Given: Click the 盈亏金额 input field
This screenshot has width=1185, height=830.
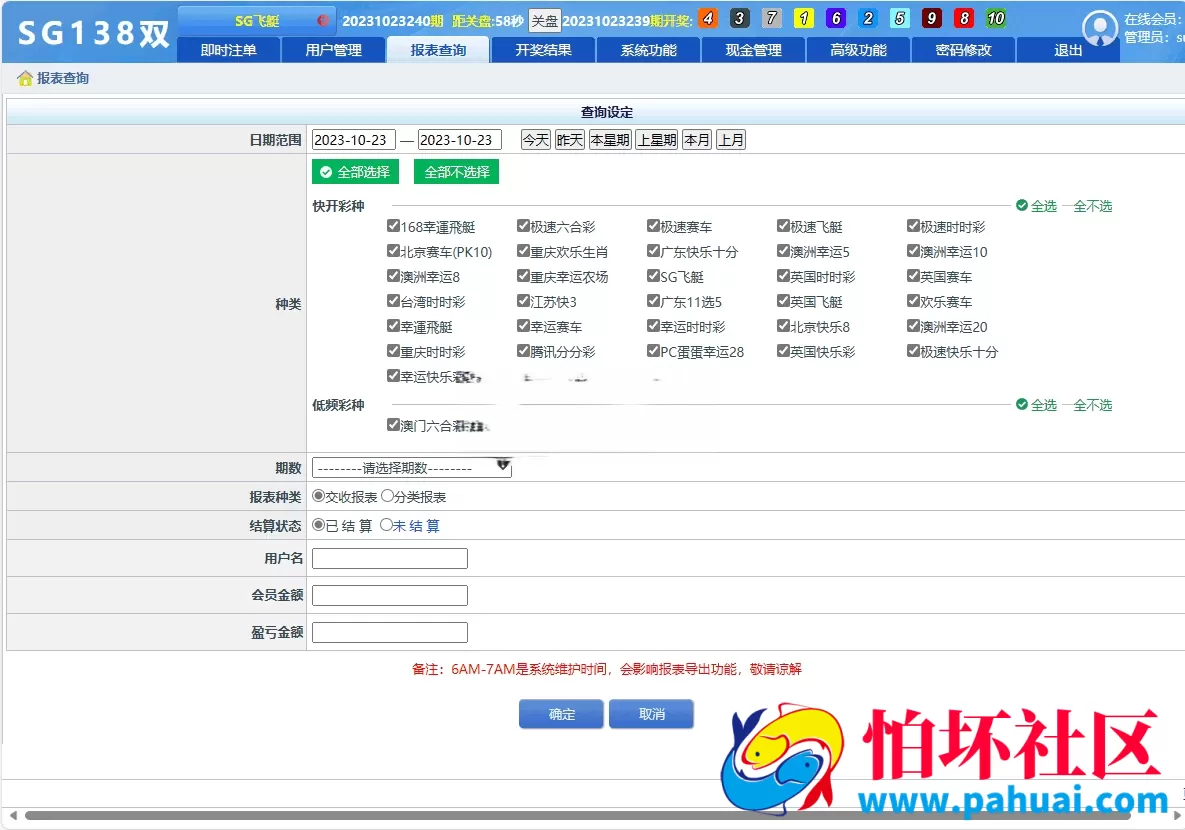Looking at the screenshot, I should click(390, 632).
